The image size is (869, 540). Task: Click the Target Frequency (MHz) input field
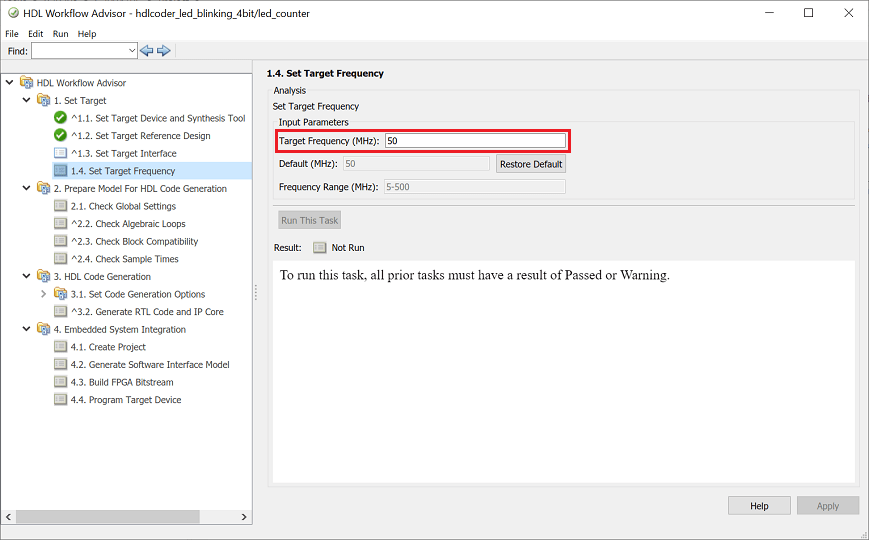(475, 141)
